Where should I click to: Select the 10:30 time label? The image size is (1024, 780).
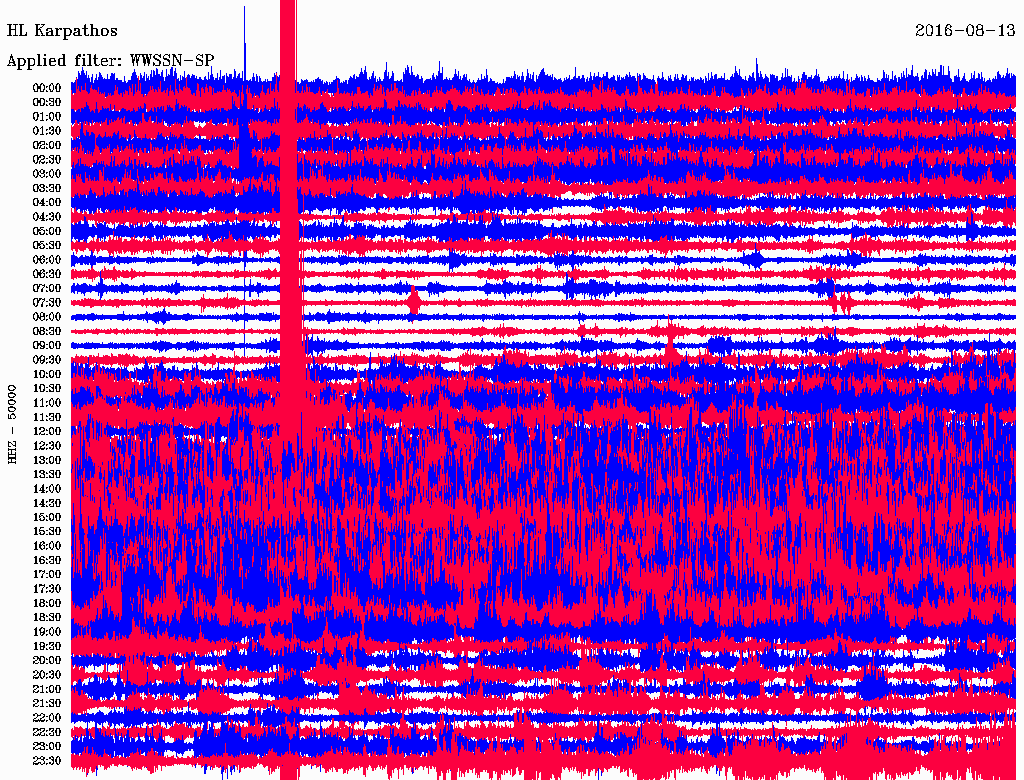pos(47,388)
